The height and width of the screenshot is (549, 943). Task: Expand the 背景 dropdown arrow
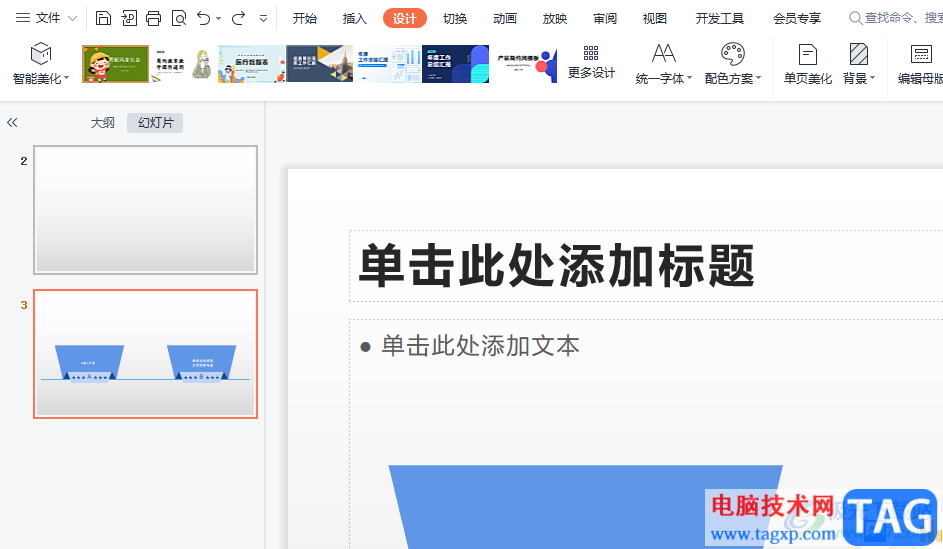point(873,78)
